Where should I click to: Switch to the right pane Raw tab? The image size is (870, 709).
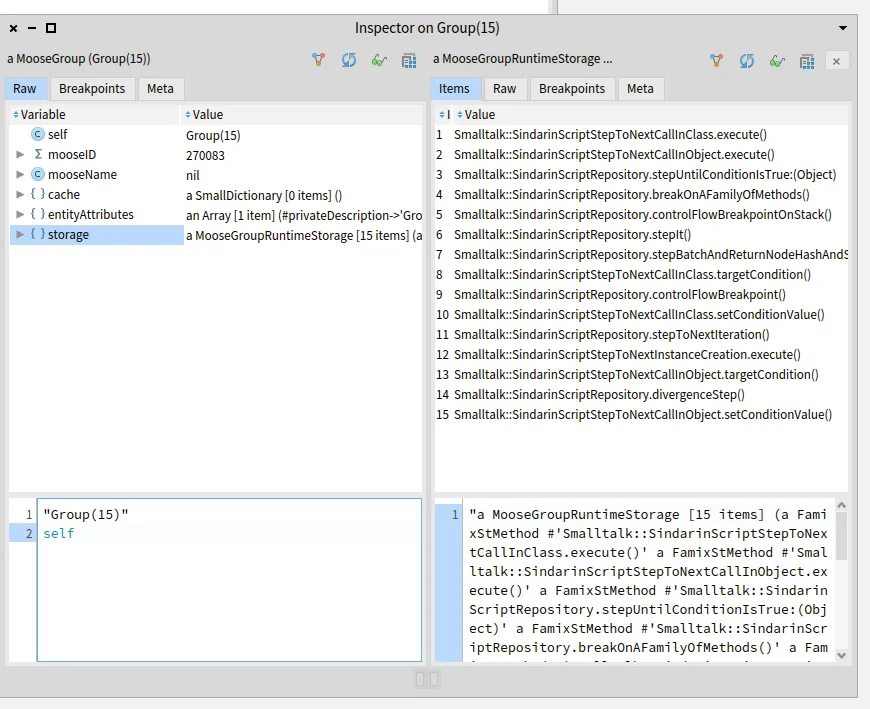[x=504, y=89]
